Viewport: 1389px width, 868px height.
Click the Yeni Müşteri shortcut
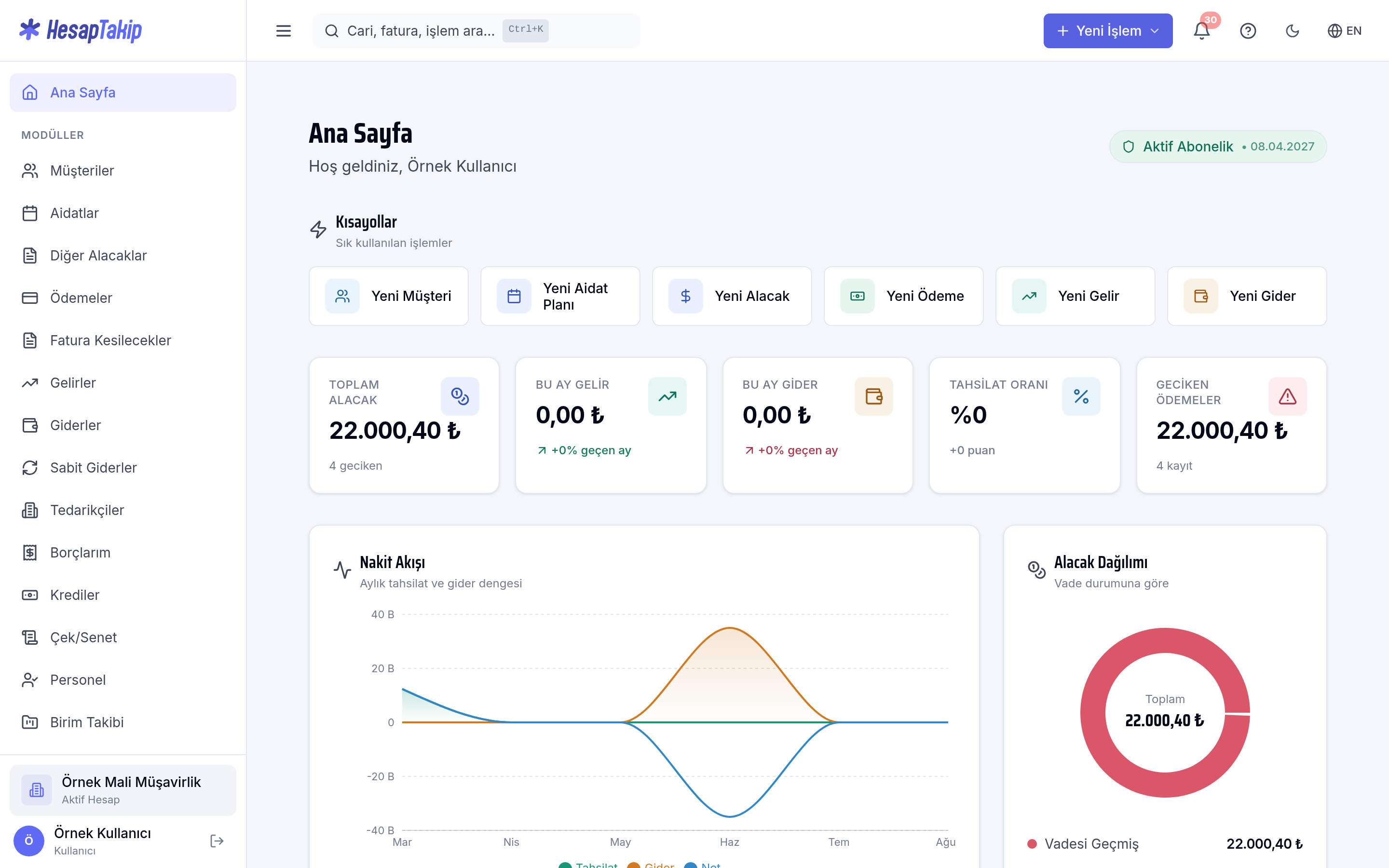(389, 296)
